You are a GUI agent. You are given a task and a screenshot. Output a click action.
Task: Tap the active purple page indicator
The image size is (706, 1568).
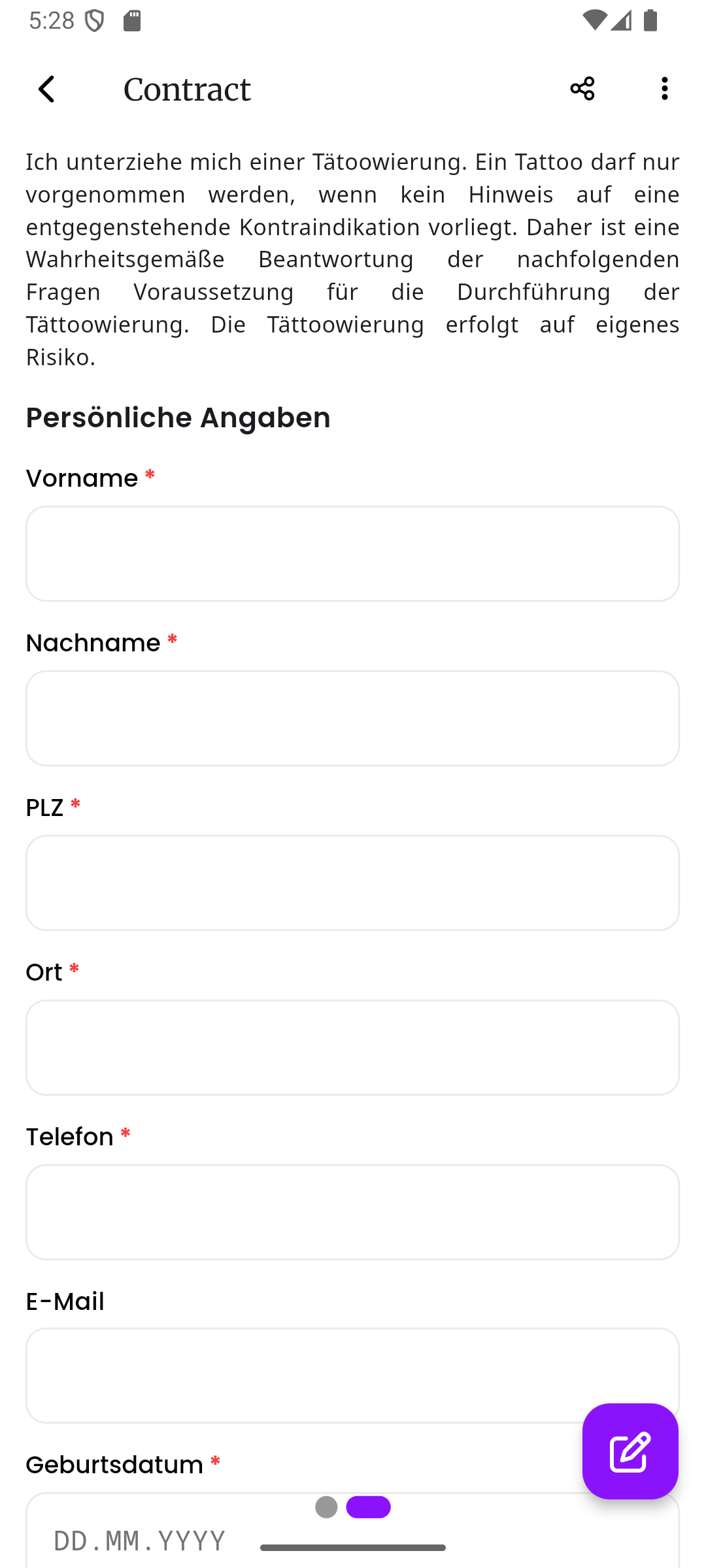pos(369,1507)
